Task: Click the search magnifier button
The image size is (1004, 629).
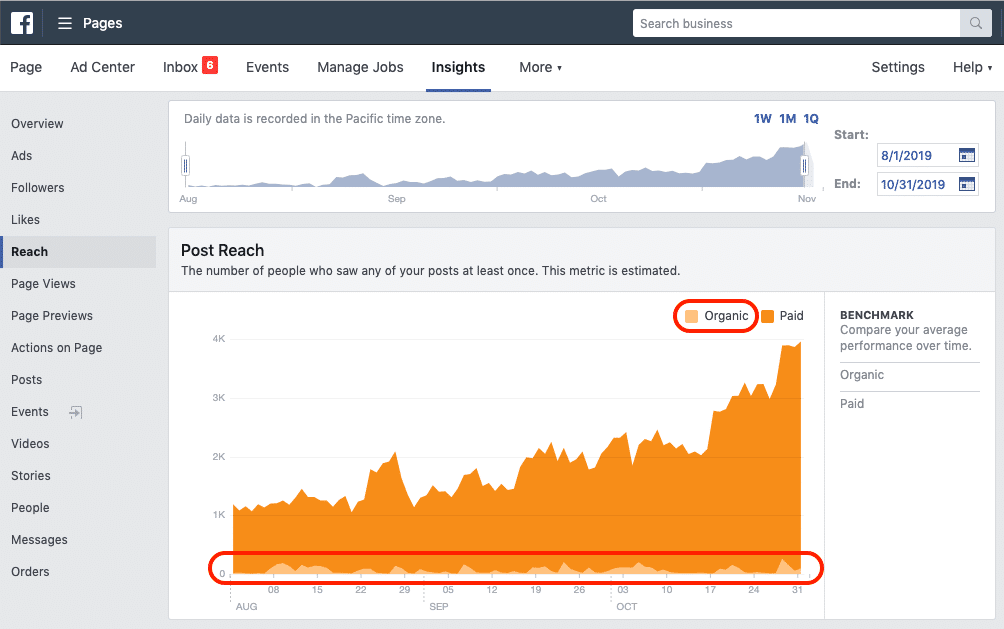Action: pos(975,23)
